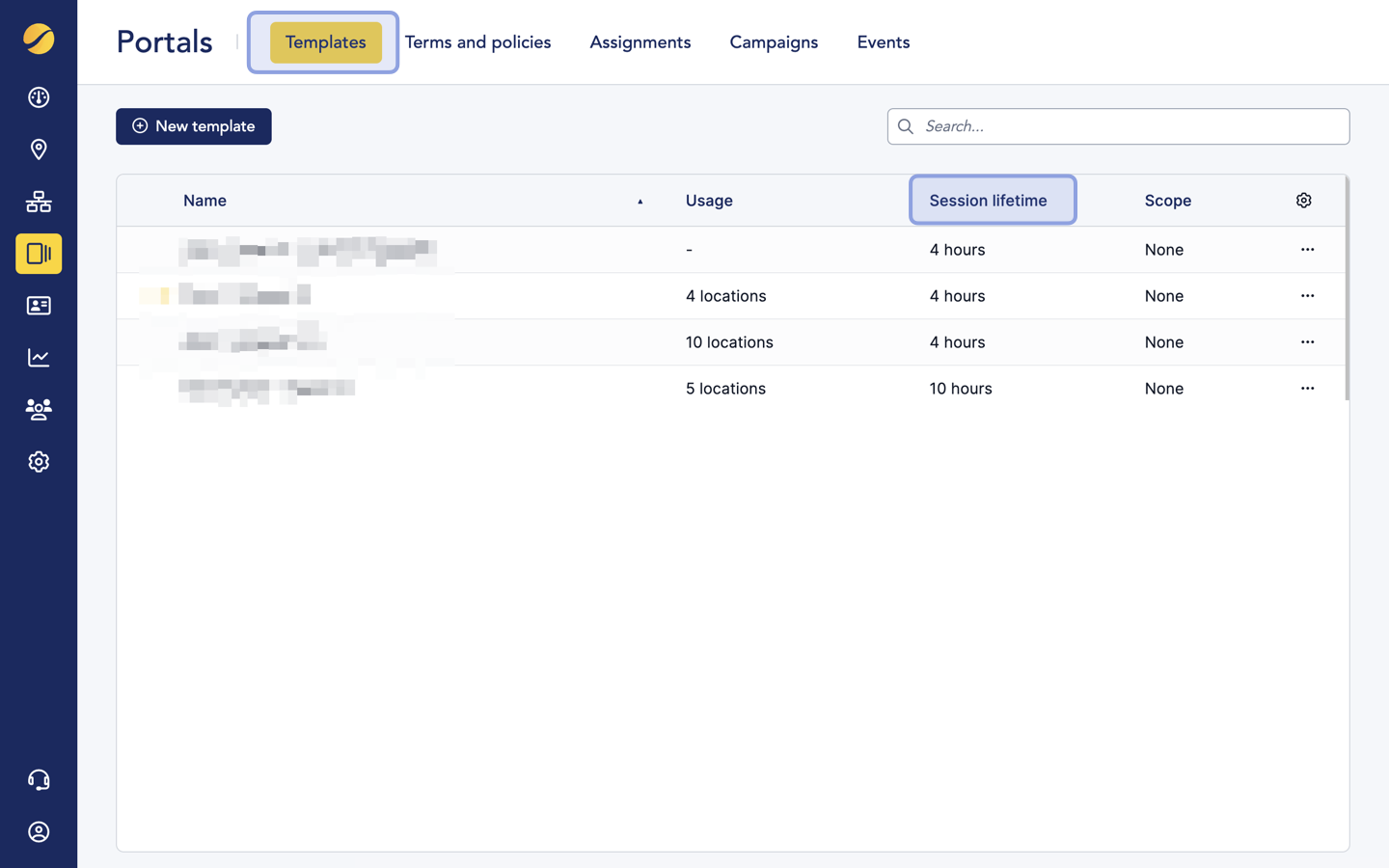Open the options menu for the last template
Image resolution: width=1389 pixels, height=868 pixels.
[x=1307, y=388]
